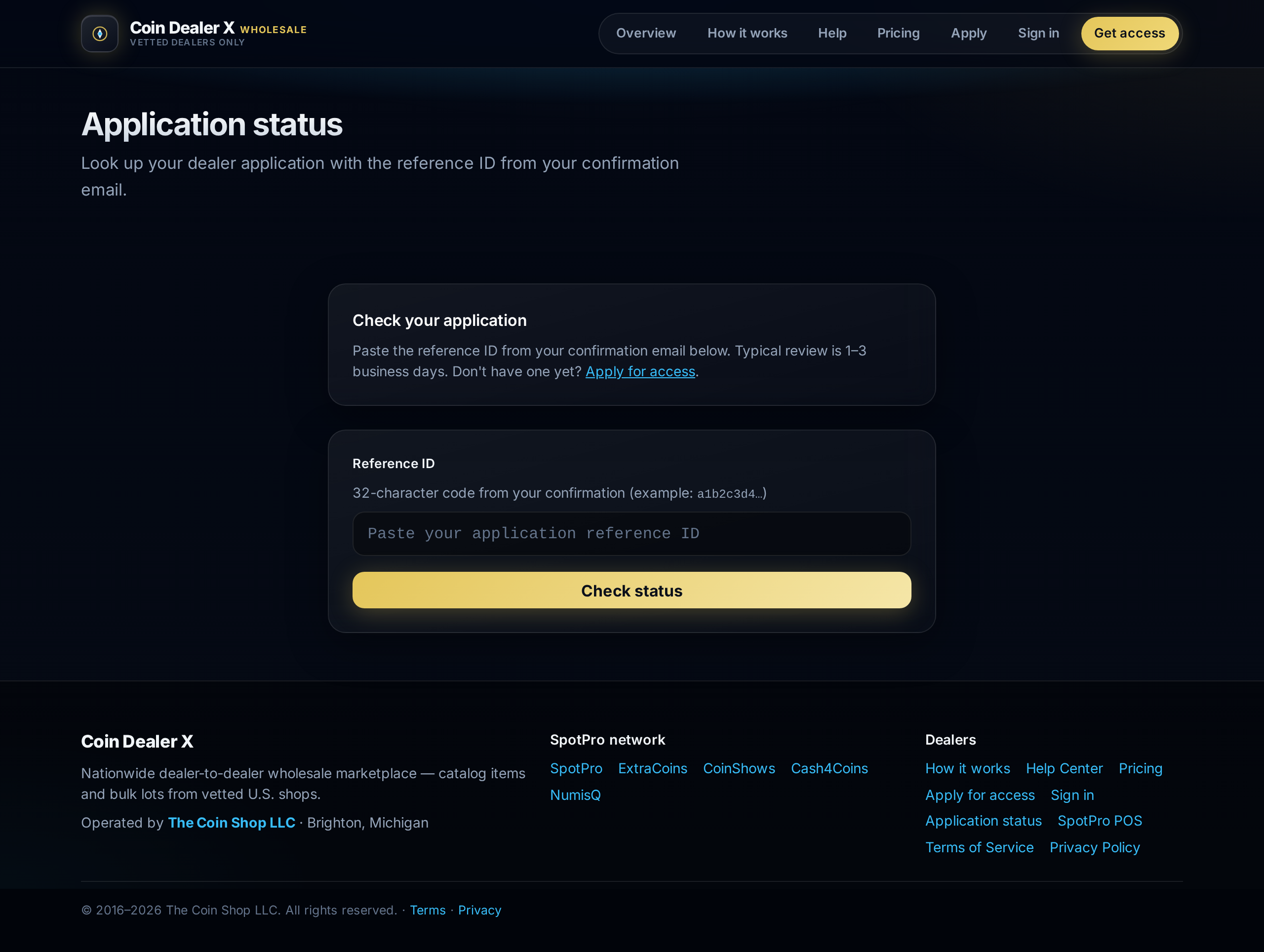Open Terms of Service footer link
Image resolution: width=1264 pixels, height=952 pixels.
[980, 847]
